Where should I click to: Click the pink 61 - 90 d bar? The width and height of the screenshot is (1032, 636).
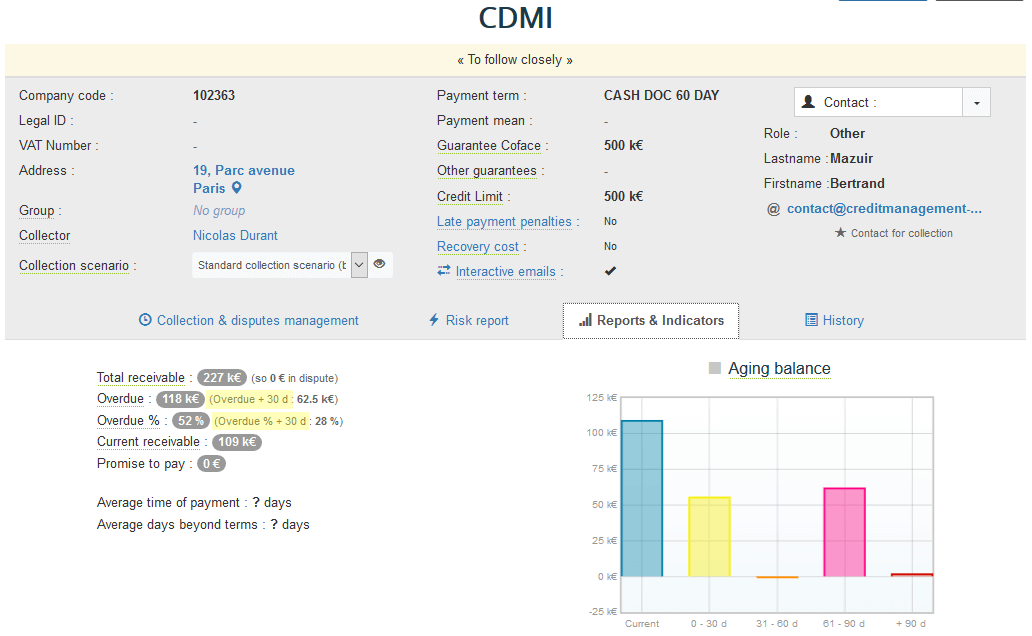pyautogui.click(x=844, y=532)
